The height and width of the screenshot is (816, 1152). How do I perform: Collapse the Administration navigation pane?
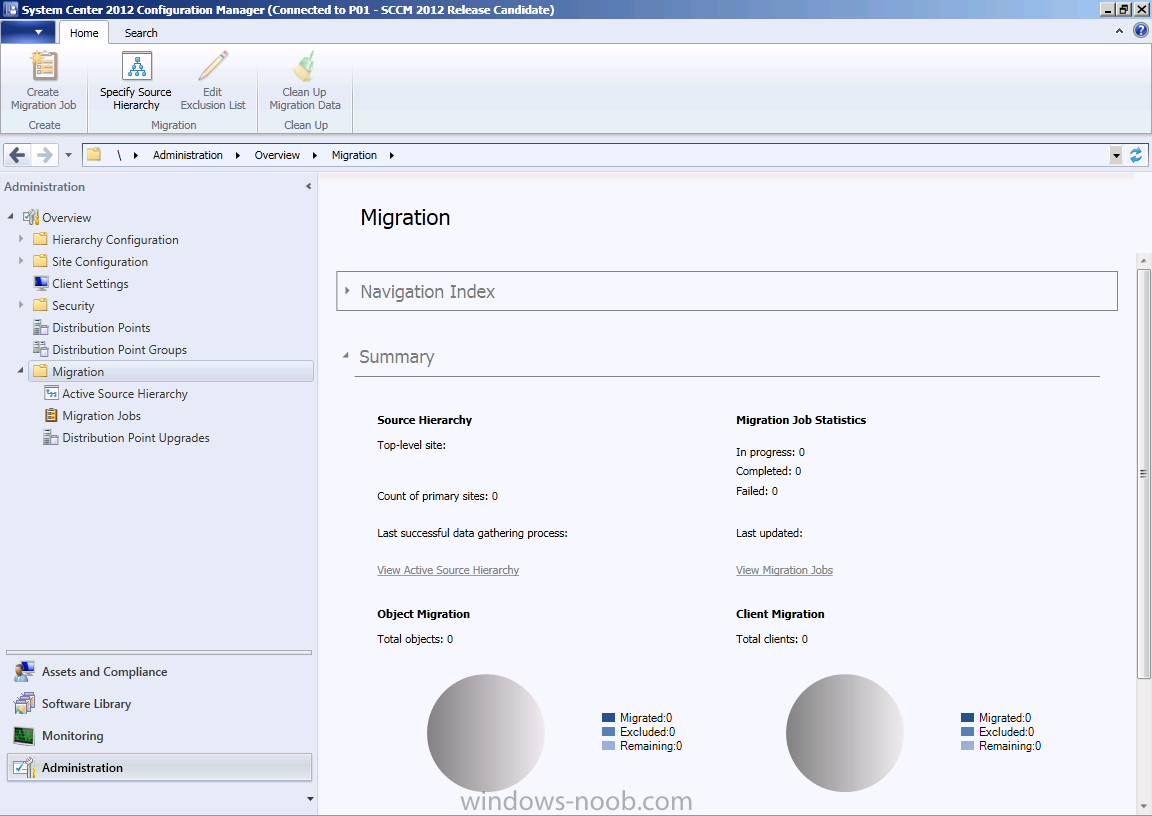[309, 187]
